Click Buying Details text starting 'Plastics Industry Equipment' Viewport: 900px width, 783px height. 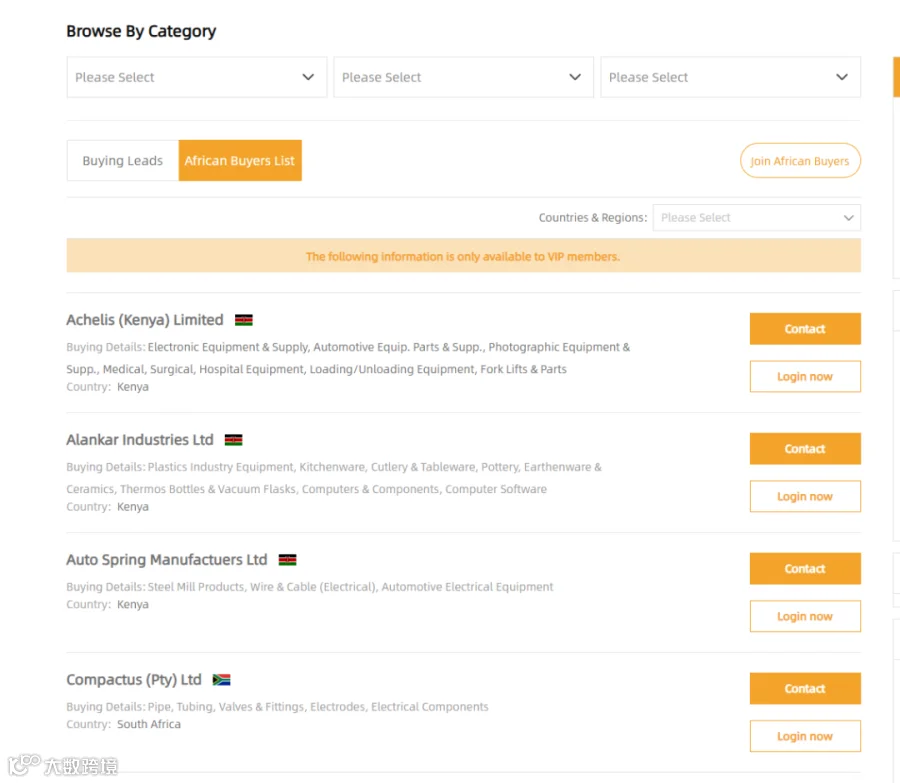tap(334, 478)
